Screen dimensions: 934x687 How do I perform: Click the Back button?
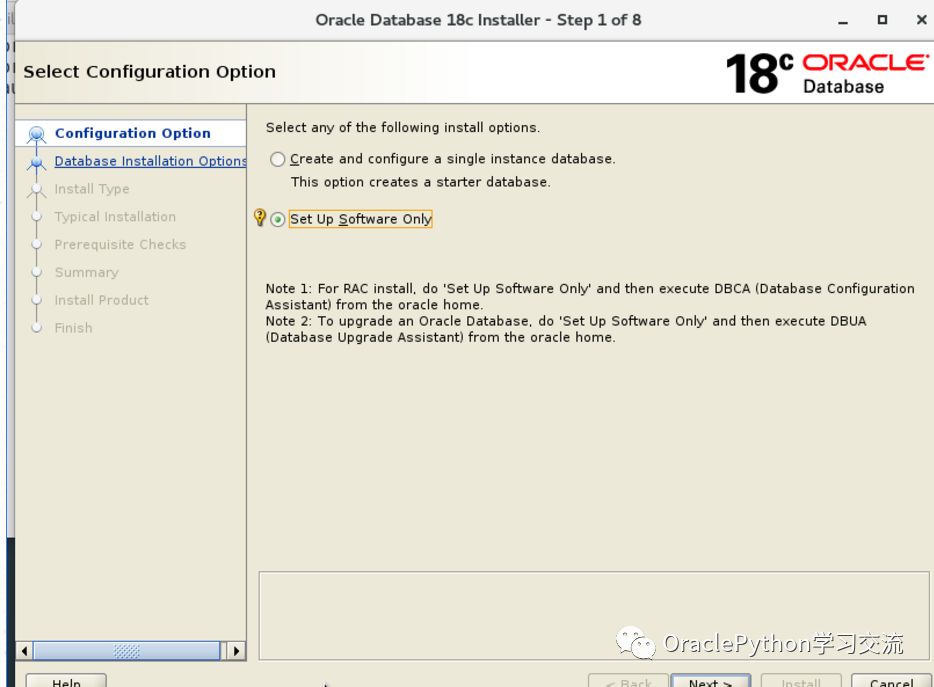(628, 682)
